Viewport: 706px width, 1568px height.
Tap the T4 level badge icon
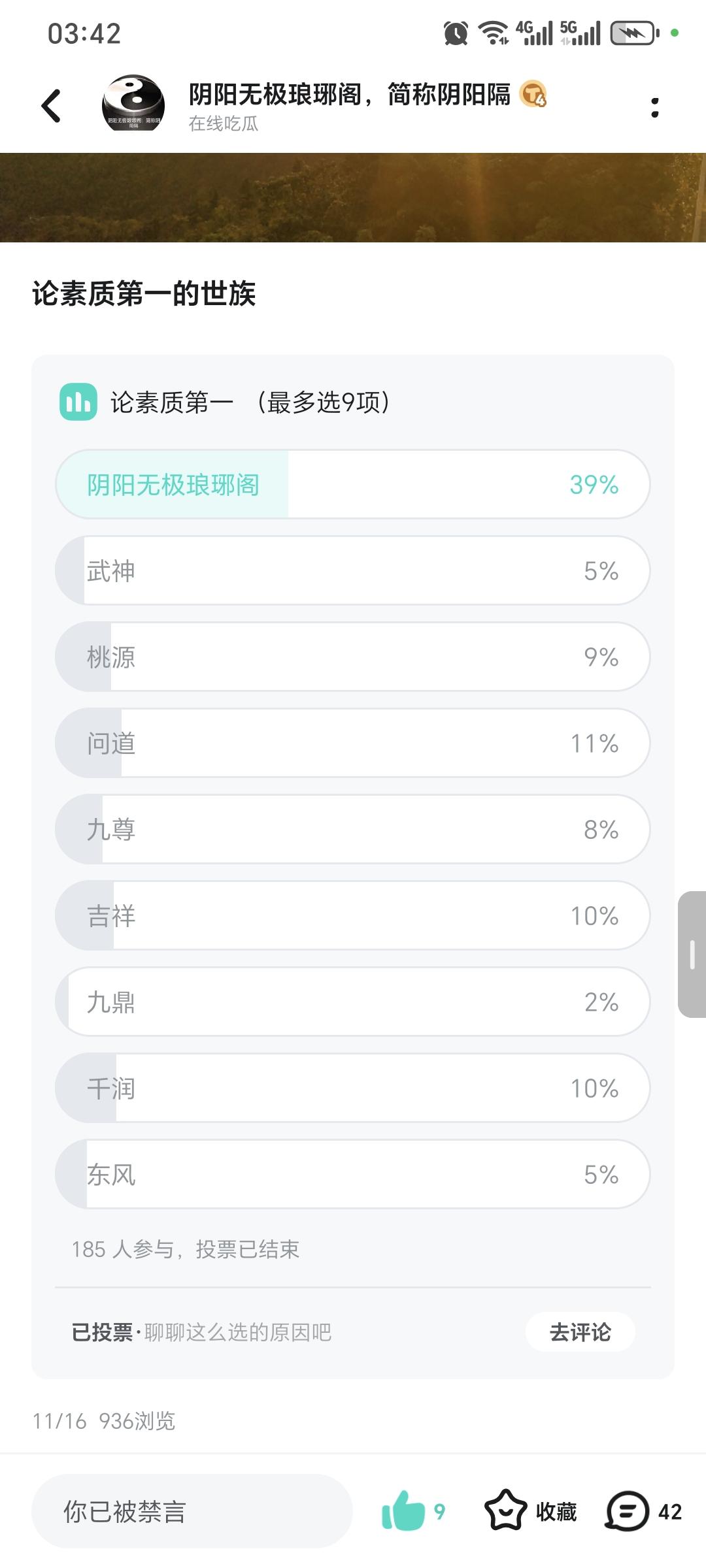click(533, 95)
